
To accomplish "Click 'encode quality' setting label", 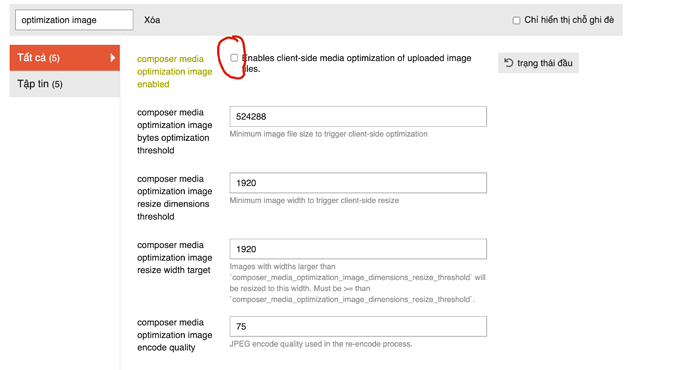I will coord(175,335).
